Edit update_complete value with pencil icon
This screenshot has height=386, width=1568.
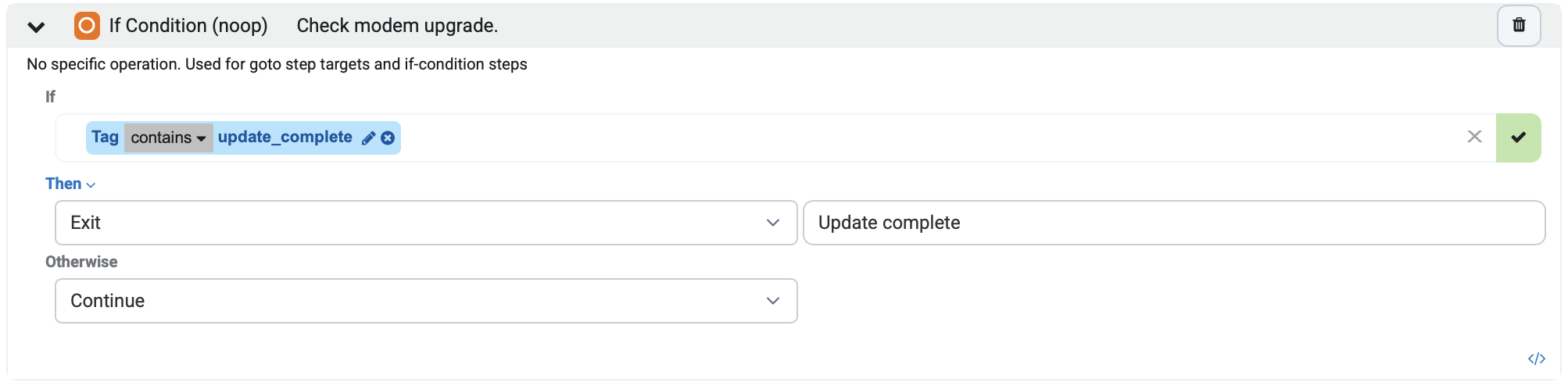pos(368,138)
